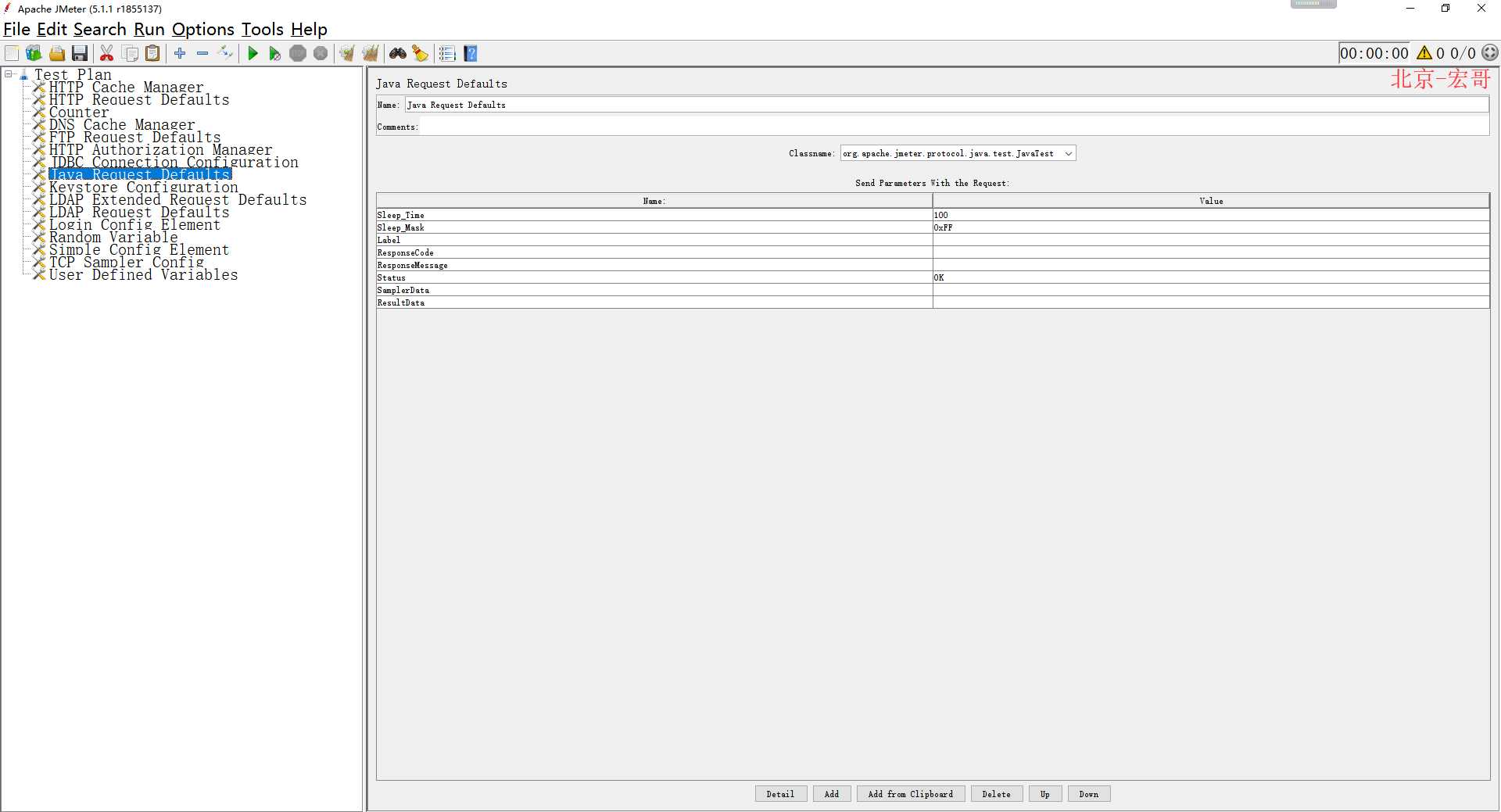The width and height of the screenshot is (1501, 812).
Task: Click the elapsed time display 00:00:00
Action: pyautogui.click(x=1374, y=53)
